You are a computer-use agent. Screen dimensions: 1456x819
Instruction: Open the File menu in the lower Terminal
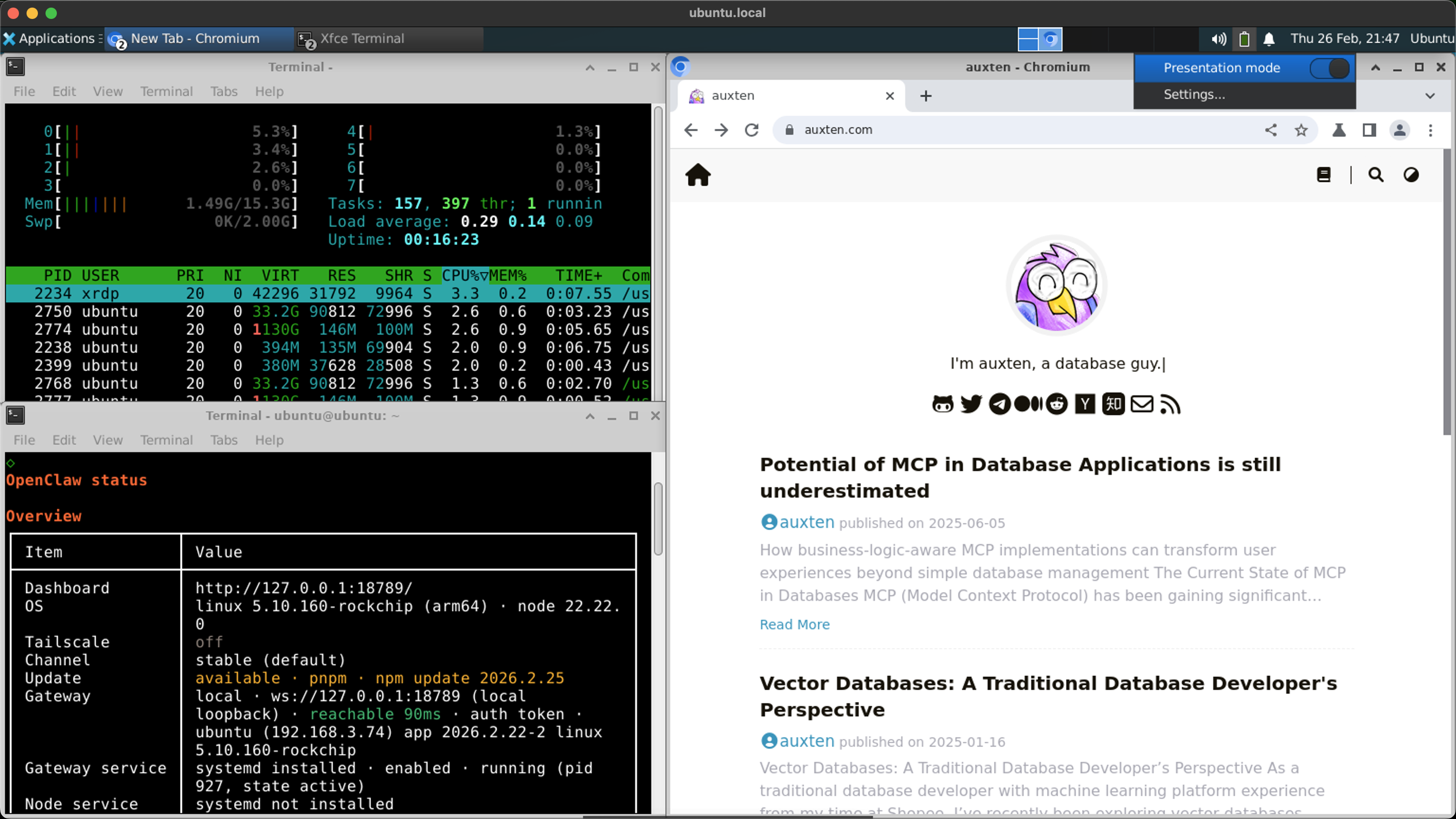pyautogui.click(x=23, y=440)
